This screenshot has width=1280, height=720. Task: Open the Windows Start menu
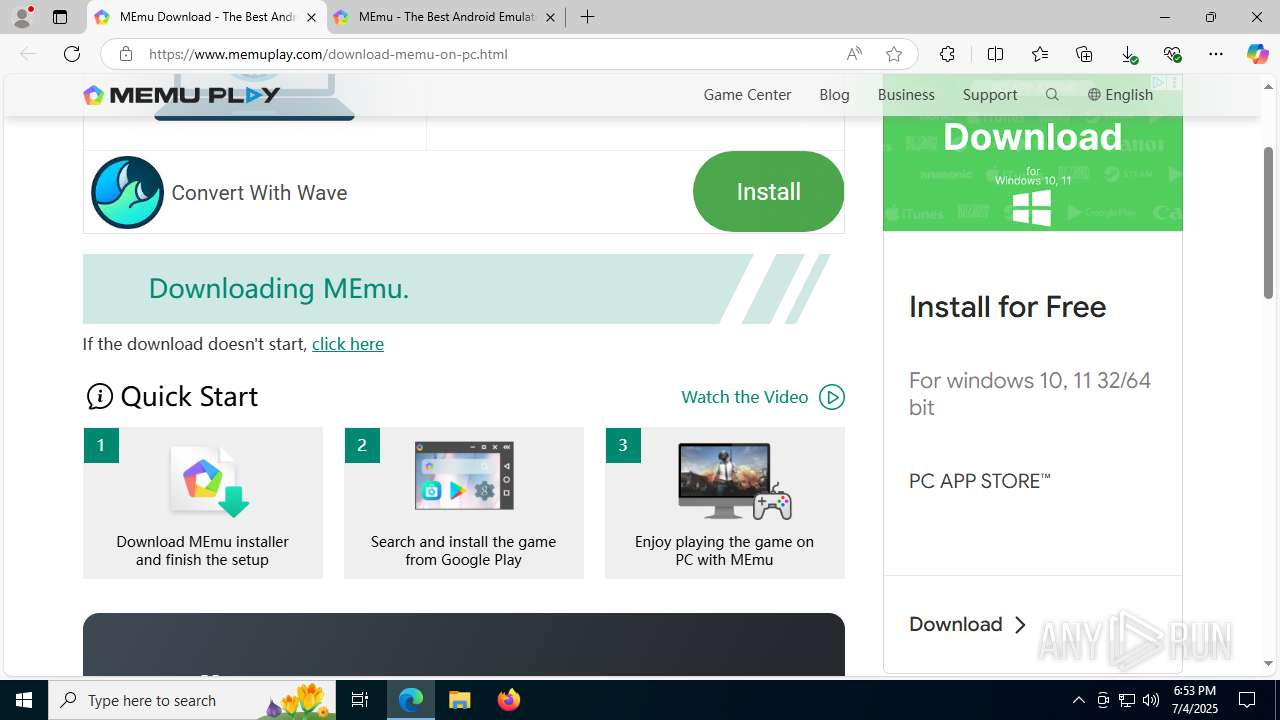click(x=24, y=700)
